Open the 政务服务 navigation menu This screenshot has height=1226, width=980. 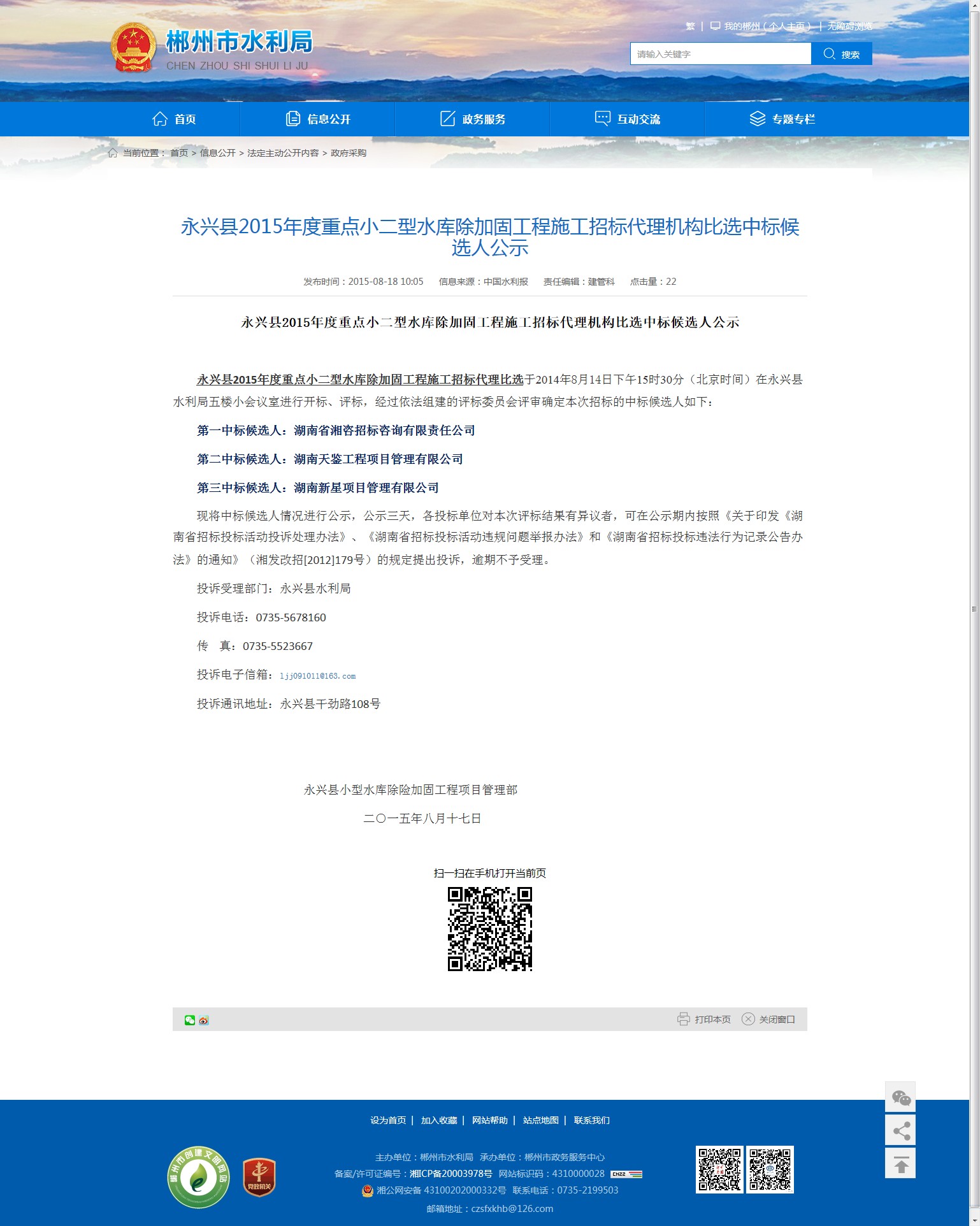coord(473,119)
